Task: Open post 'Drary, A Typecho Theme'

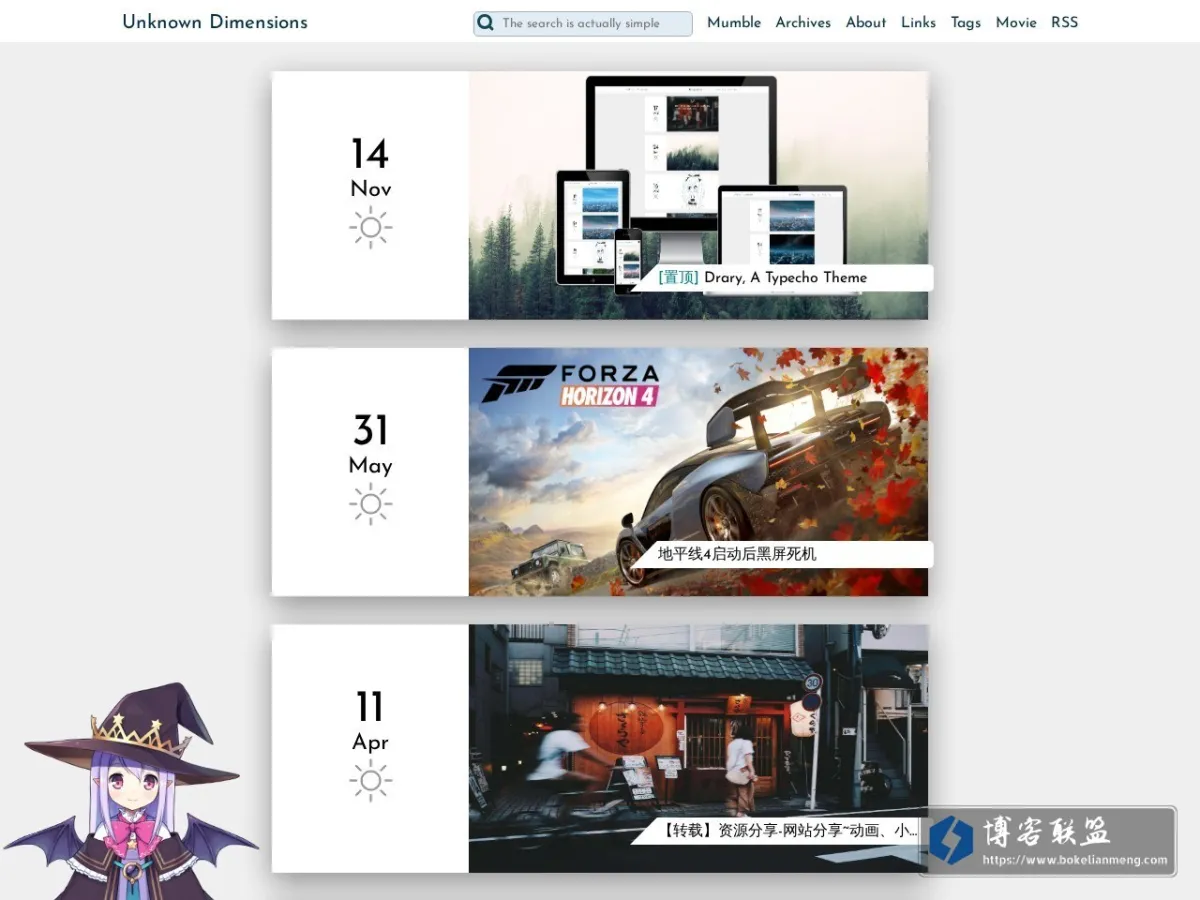Action: pos(785,278)
